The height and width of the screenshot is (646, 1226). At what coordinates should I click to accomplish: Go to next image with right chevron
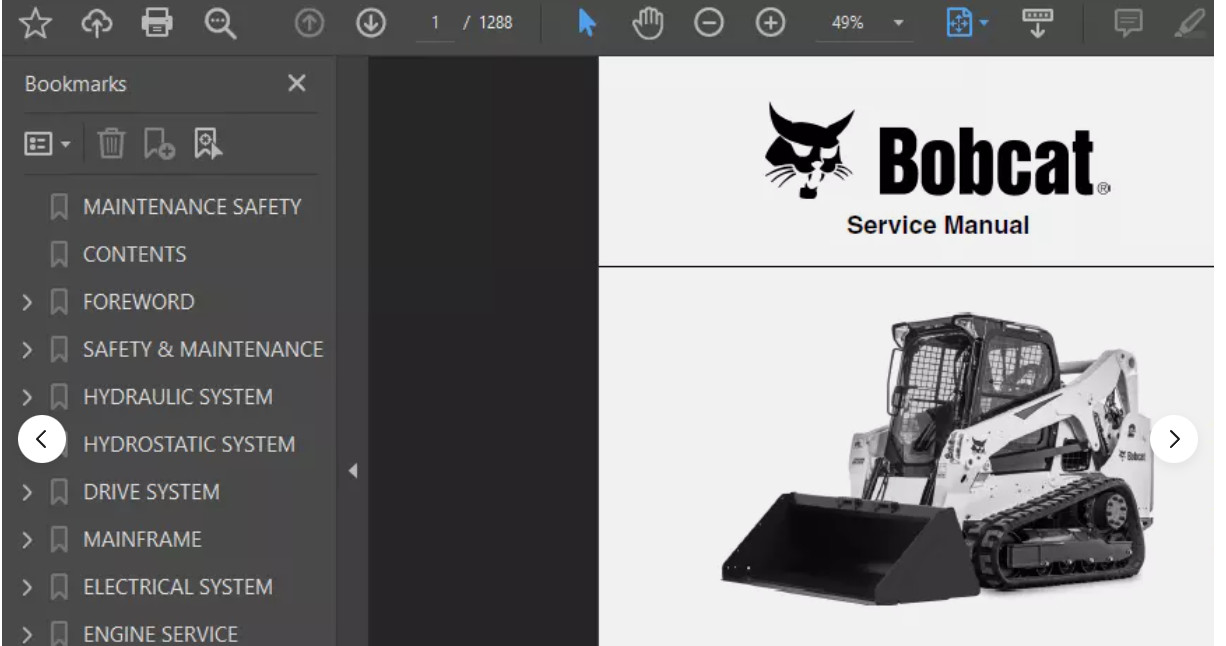[1174, 439]
